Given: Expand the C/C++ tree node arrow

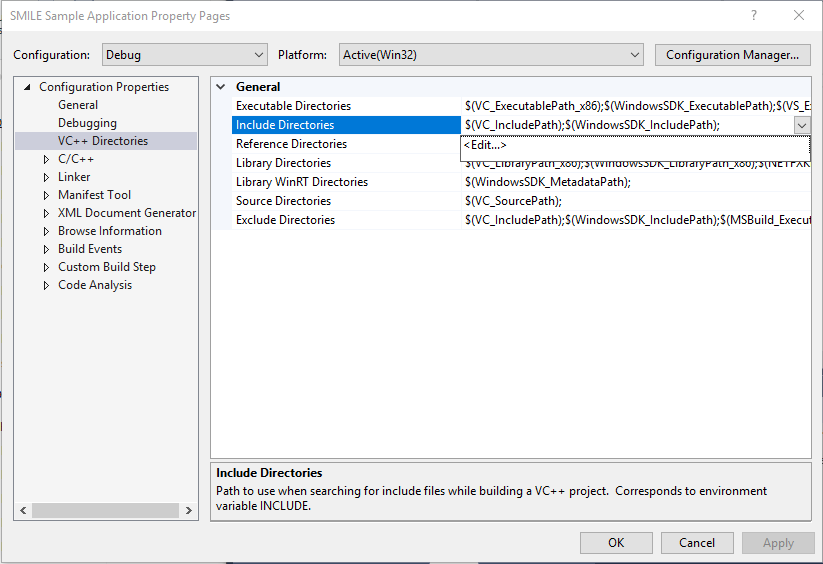Looking at the screenshot, I should 46,159.
